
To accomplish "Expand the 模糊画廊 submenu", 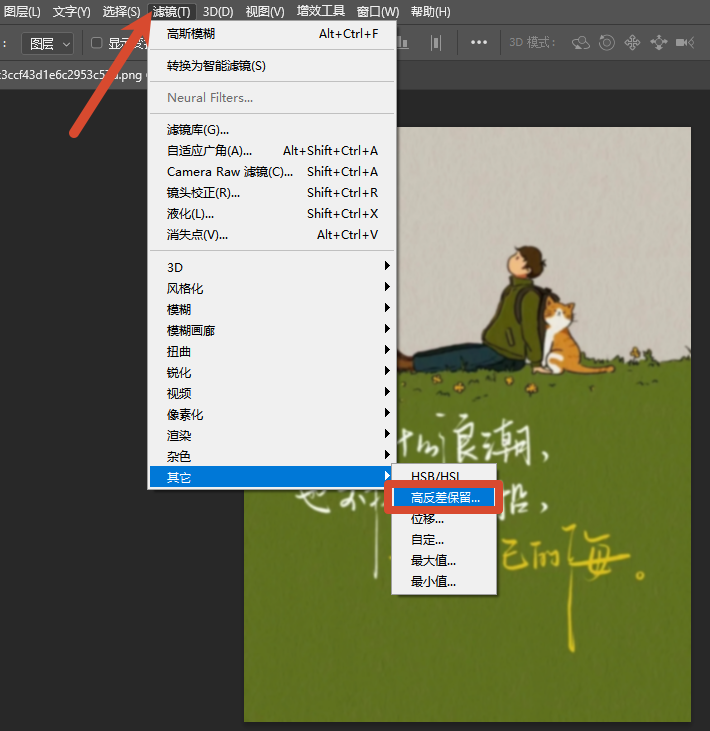I will [272, 330].
